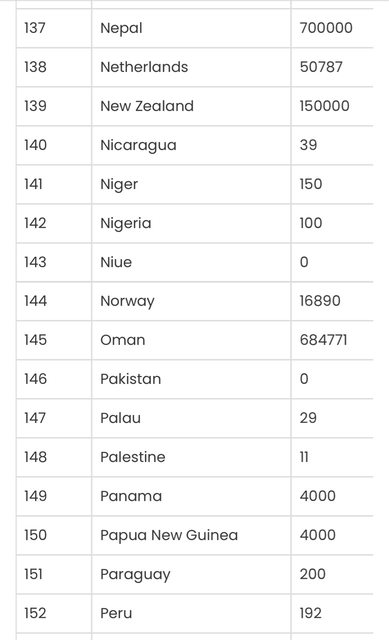Viewport: 389px width, 640px height.
Task: Select the Pakistan row name
Action: click(131, 379)
